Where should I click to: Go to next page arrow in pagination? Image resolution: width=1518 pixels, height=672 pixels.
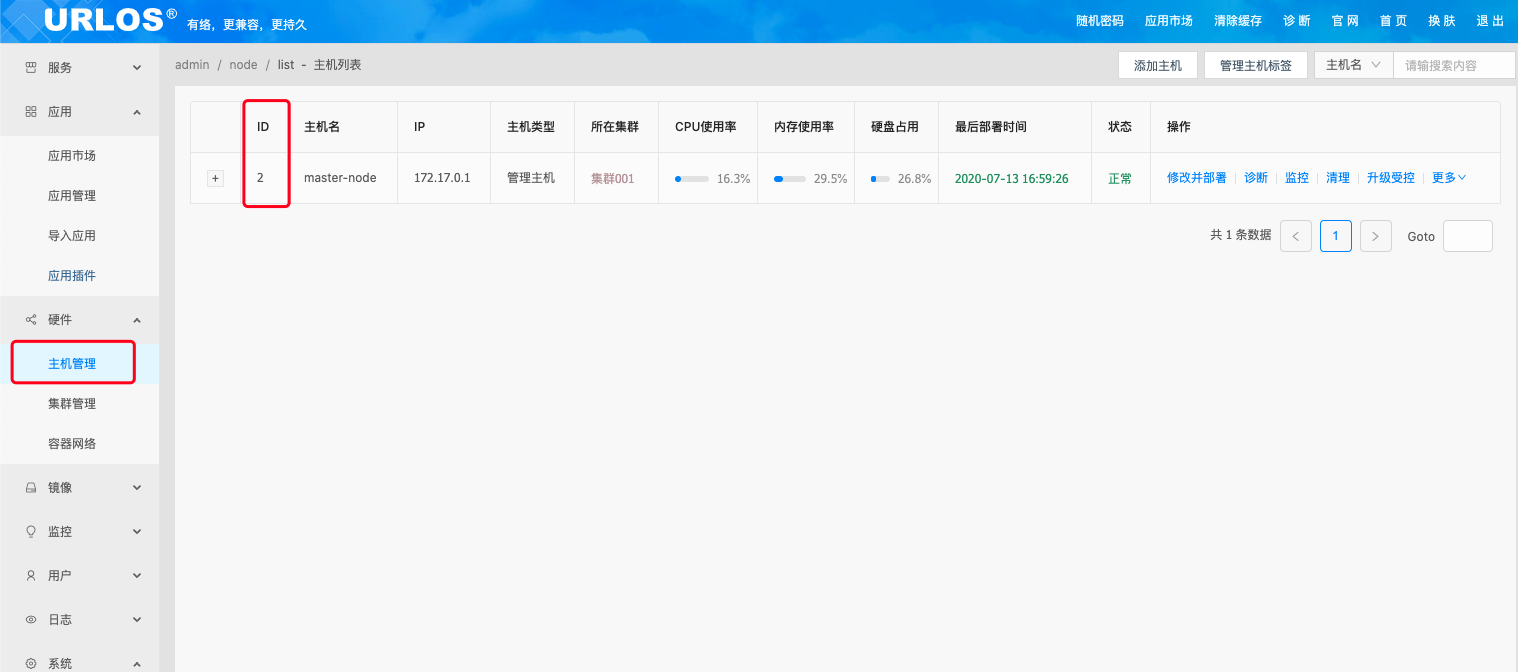coord(1375,236)
